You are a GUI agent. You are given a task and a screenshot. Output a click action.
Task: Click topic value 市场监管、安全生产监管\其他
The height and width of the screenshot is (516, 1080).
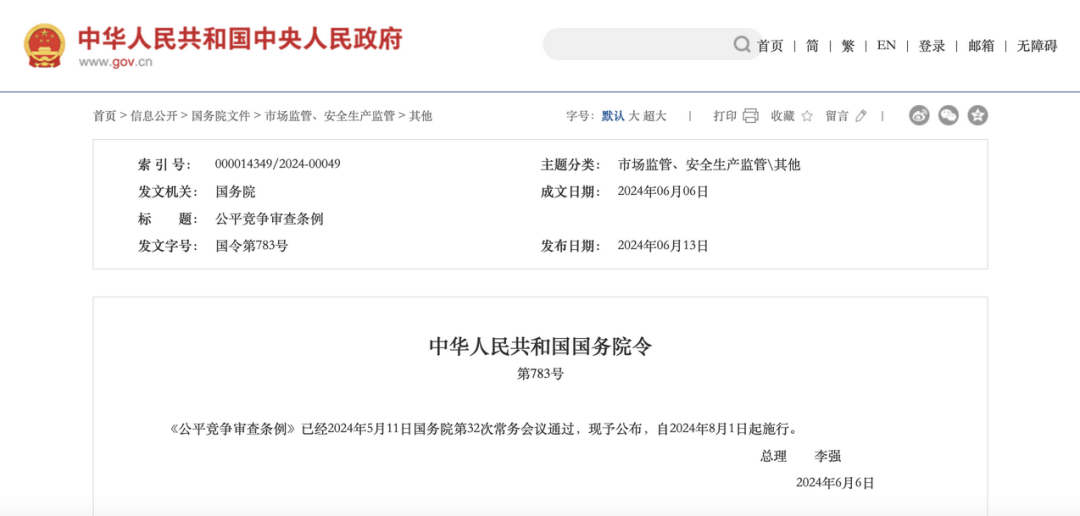tap(709, 165)
